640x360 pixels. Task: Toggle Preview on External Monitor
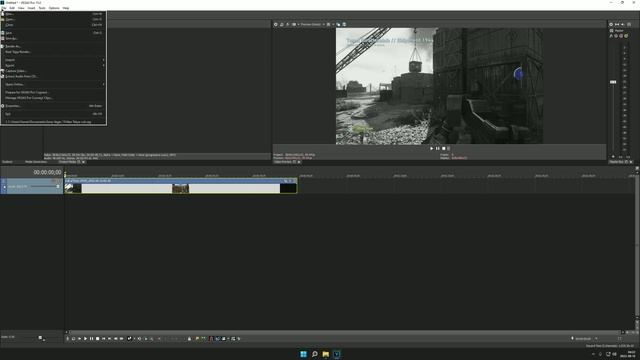(282, 24)
